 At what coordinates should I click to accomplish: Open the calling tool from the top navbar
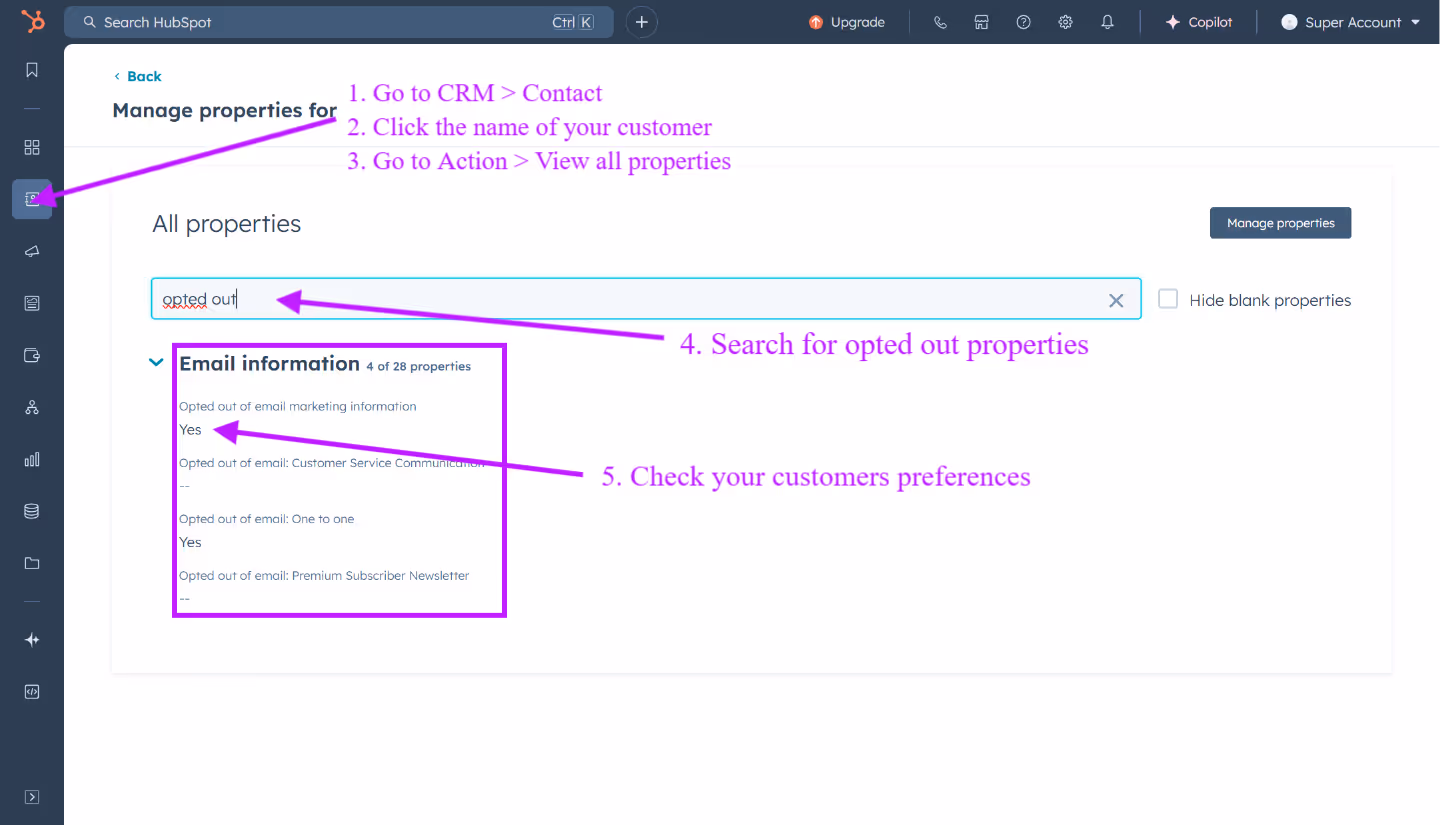coord(939,21)
